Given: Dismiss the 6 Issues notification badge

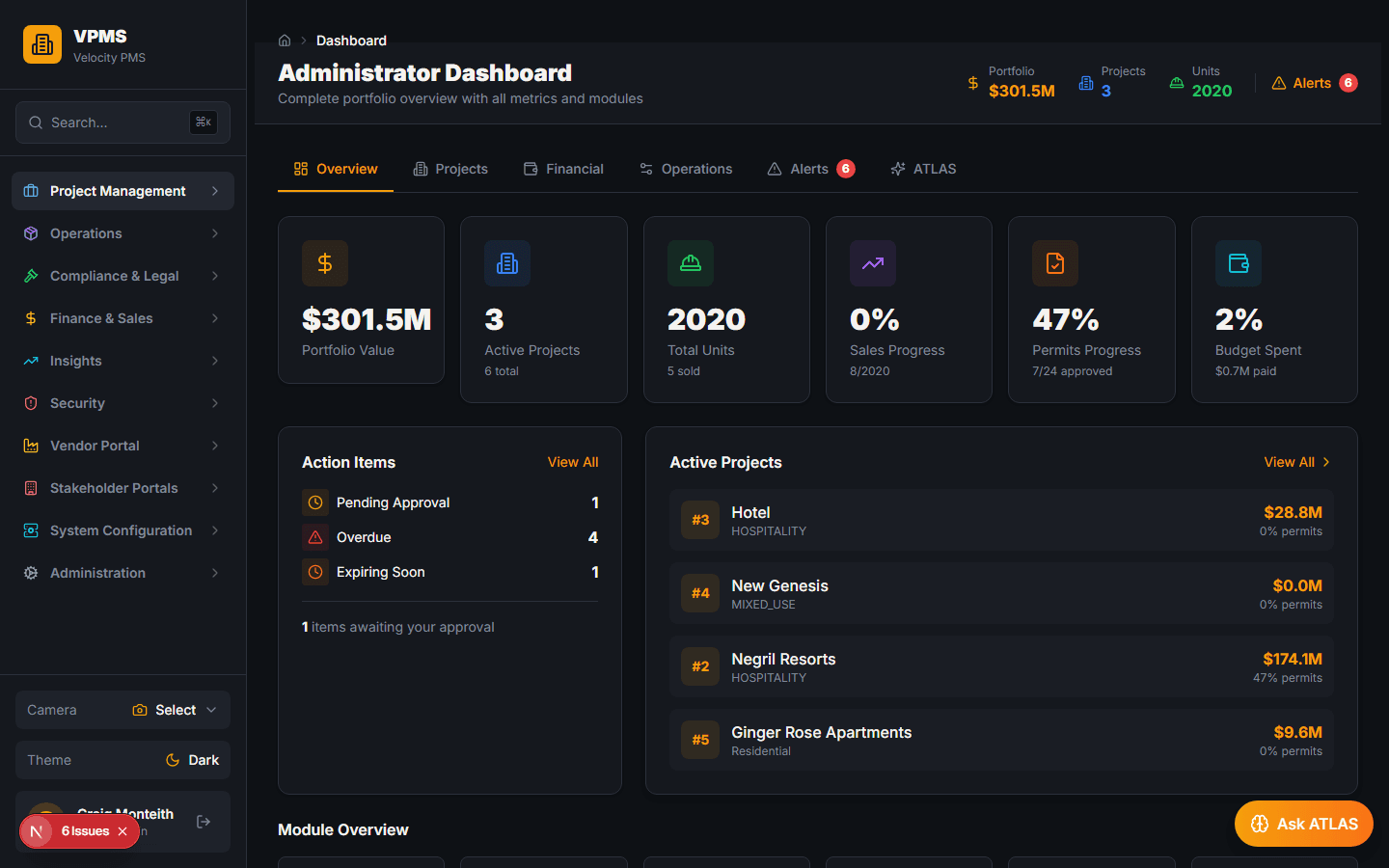Looking at the screenshot, I should 123,830.
